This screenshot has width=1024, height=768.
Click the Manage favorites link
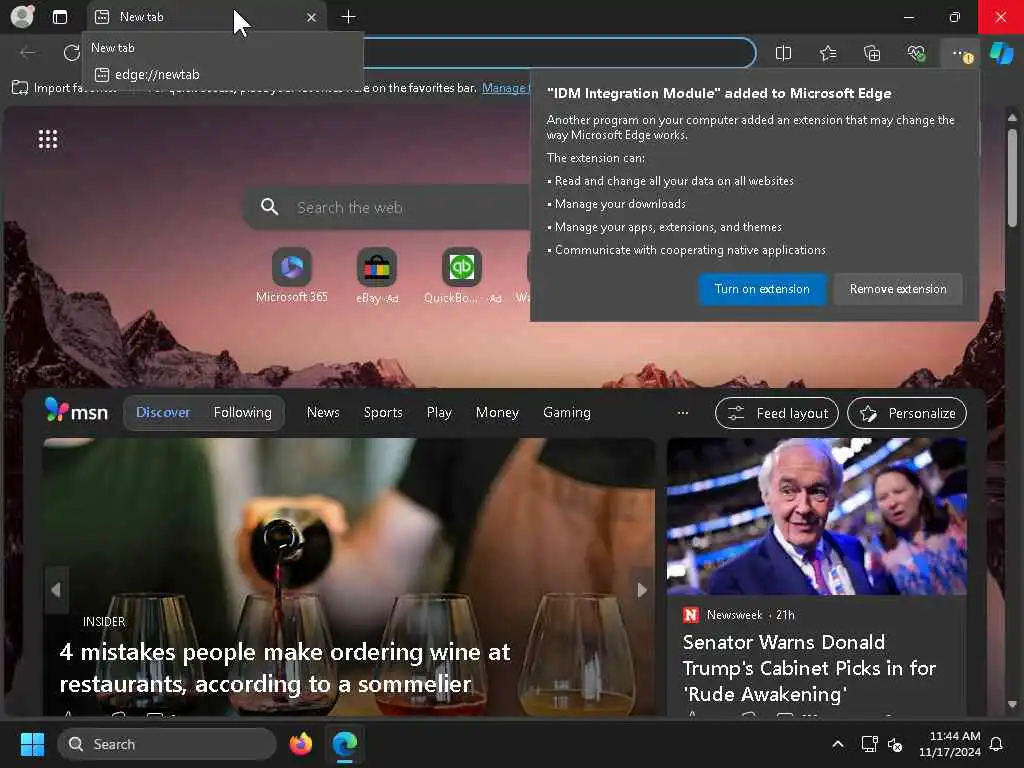(505, 88)
